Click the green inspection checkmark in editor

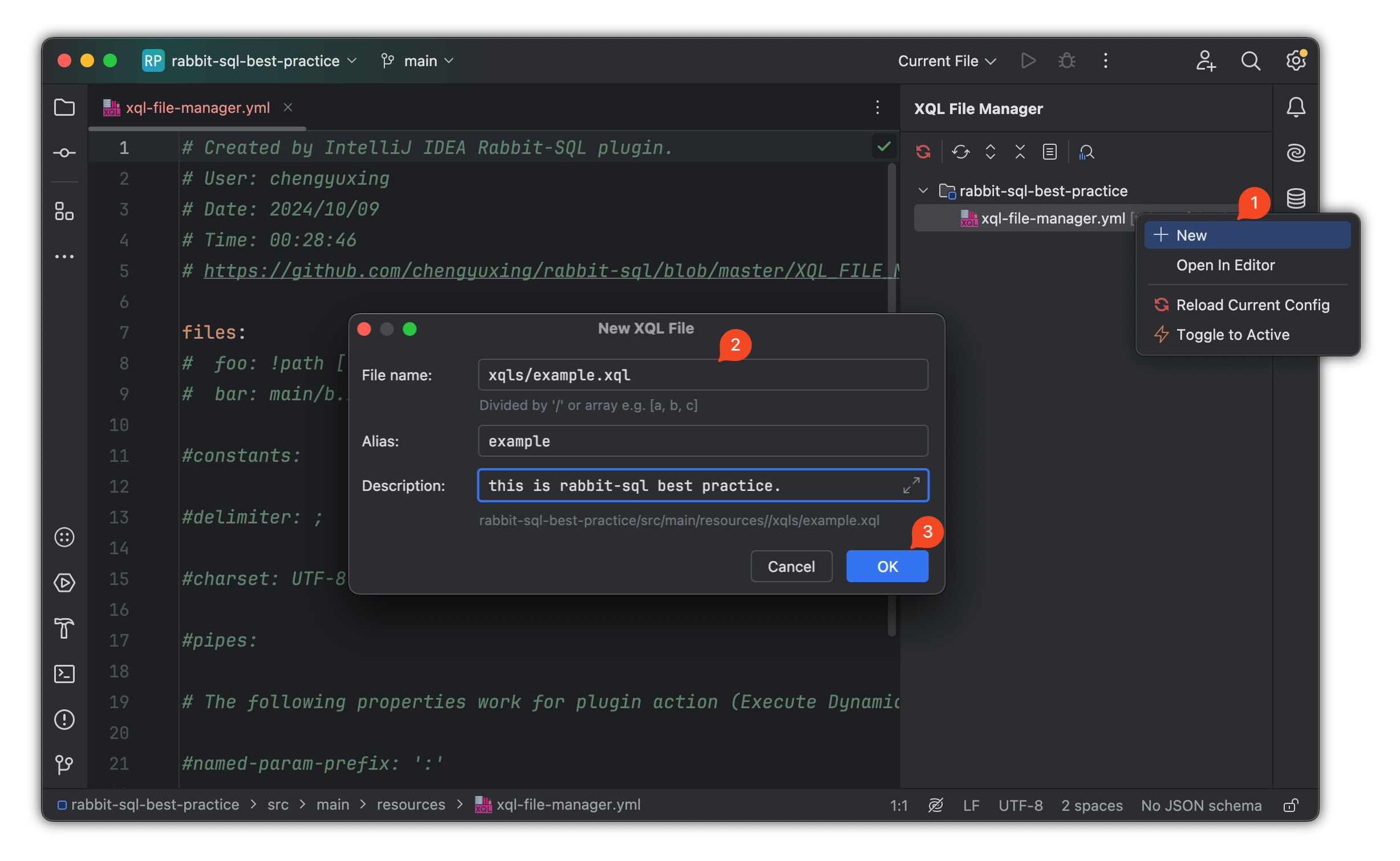[884, 147]
